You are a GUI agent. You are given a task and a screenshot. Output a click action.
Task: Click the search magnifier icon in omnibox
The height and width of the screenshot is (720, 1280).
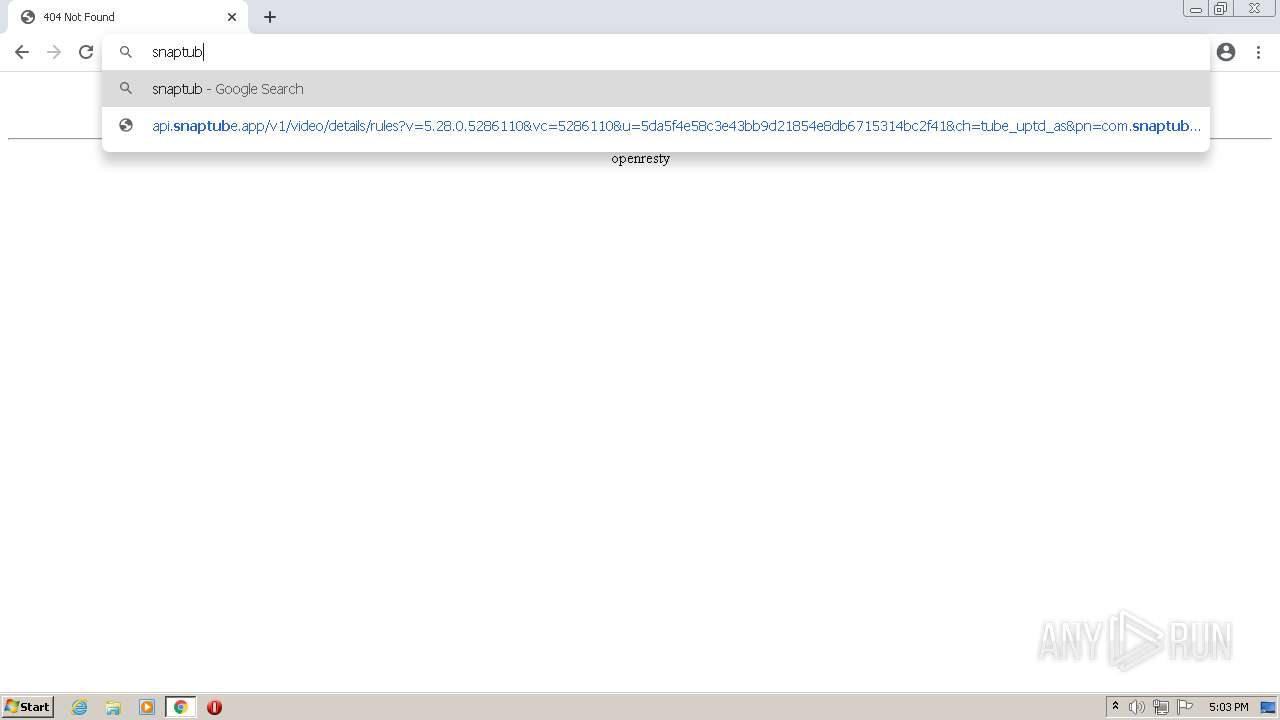point(126,52)
